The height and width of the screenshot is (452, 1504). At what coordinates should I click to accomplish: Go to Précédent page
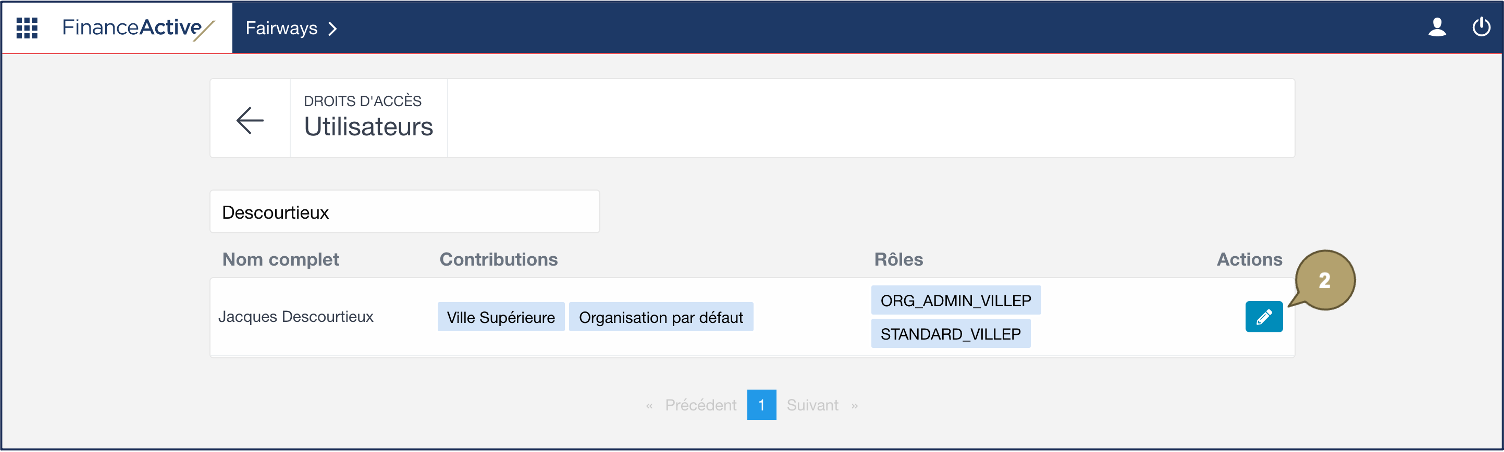tap(700, 405)
